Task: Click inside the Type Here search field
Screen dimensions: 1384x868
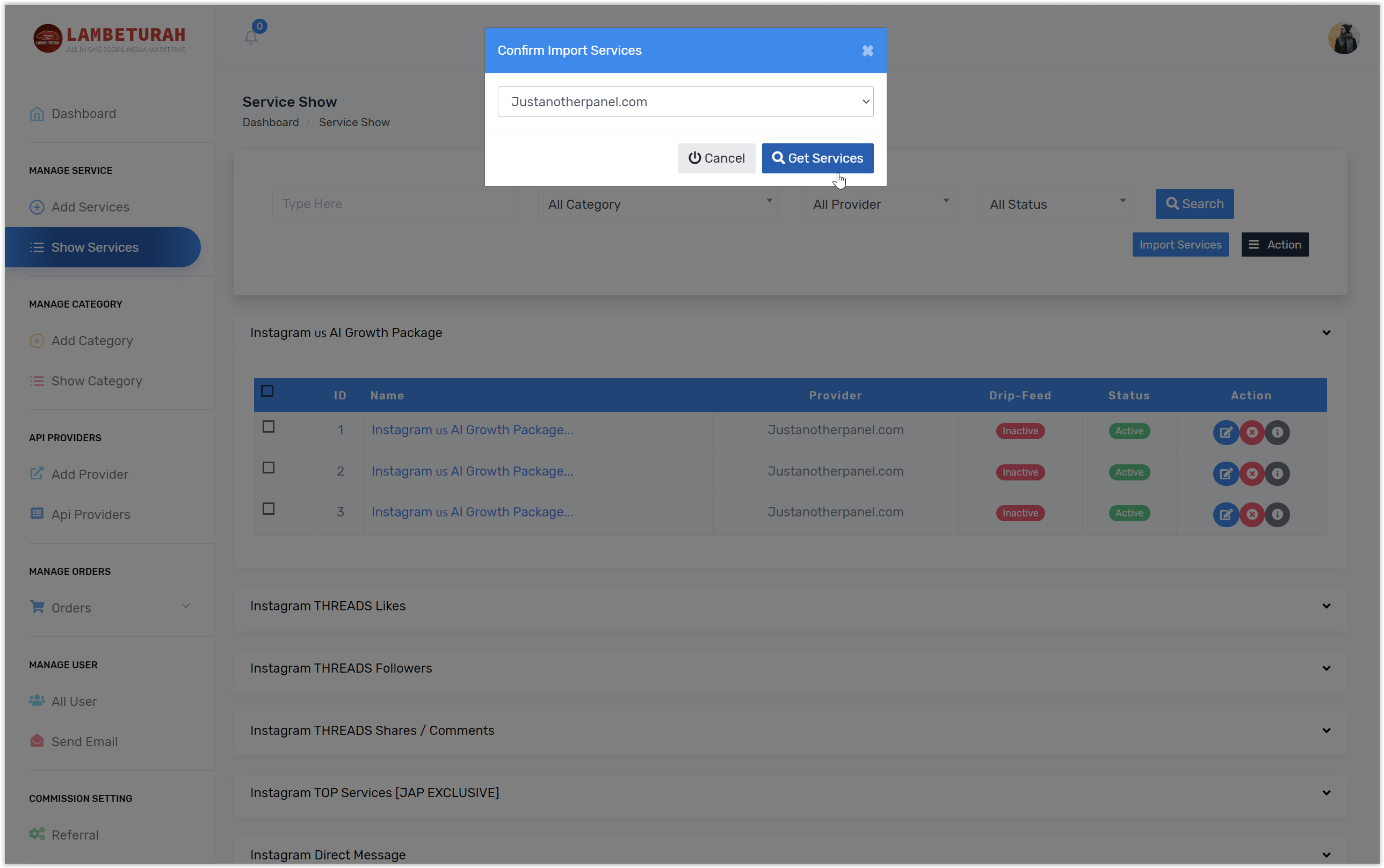Action: (x=392, y=204)
